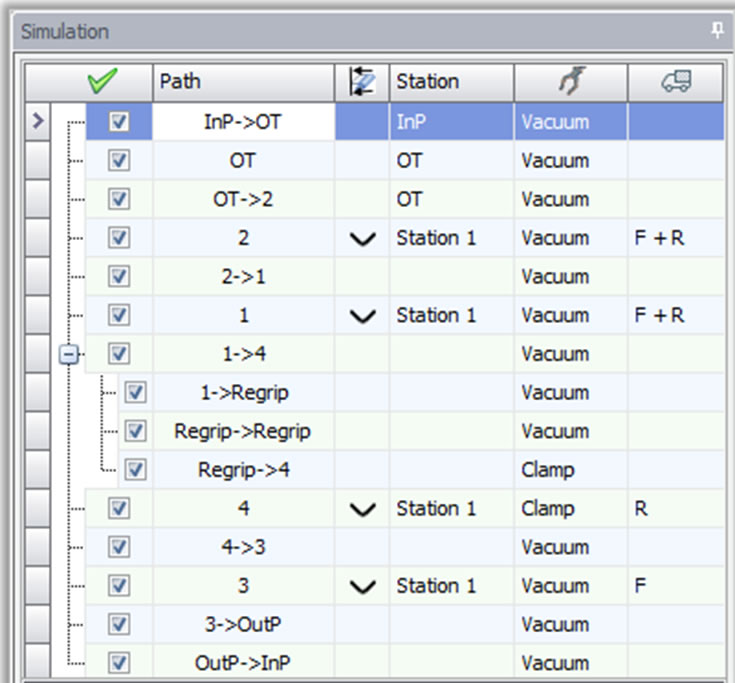Click the vehicle icon column header
This screenshot has height=683, width=735.
(677, 82)
